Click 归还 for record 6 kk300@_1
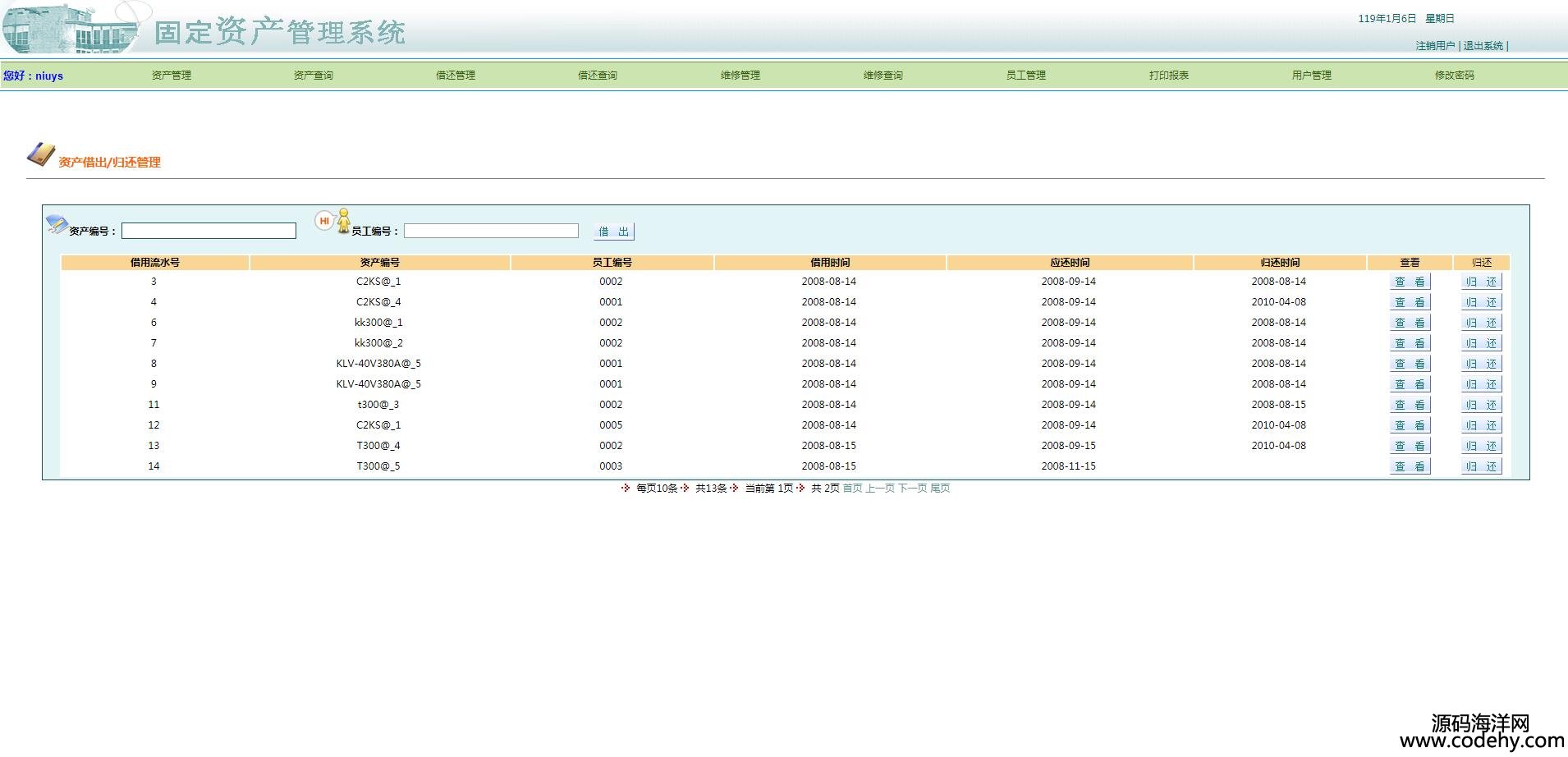1568x757 pixels. pos(1481,323)
